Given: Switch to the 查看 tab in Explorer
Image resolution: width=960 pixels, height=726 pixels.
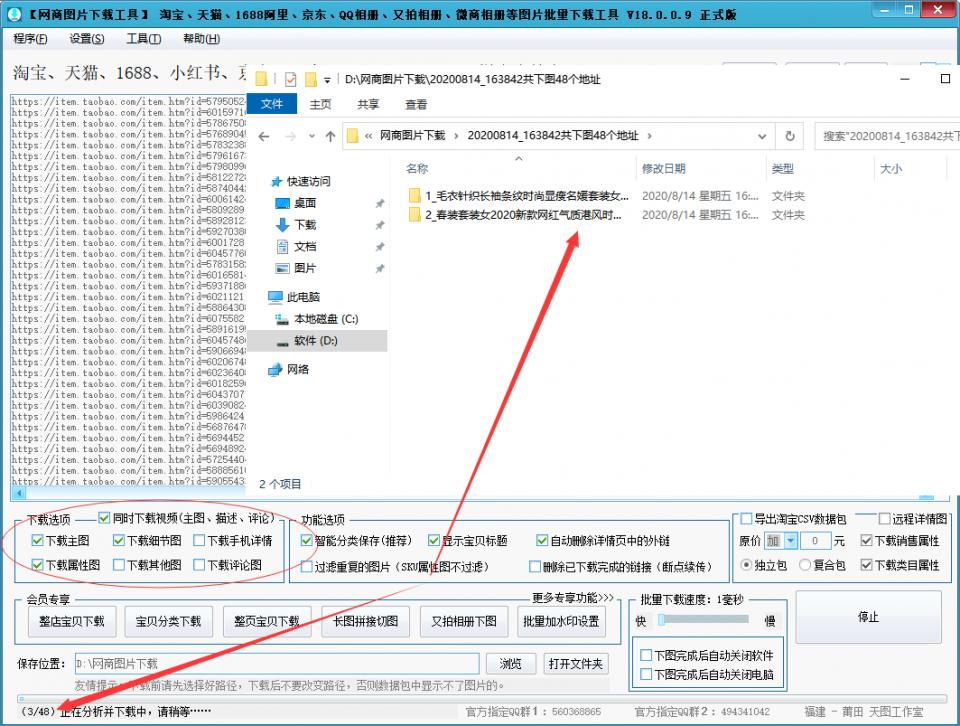Looking at the screenshot, I should pyautogui.click(x=415, y=103).
